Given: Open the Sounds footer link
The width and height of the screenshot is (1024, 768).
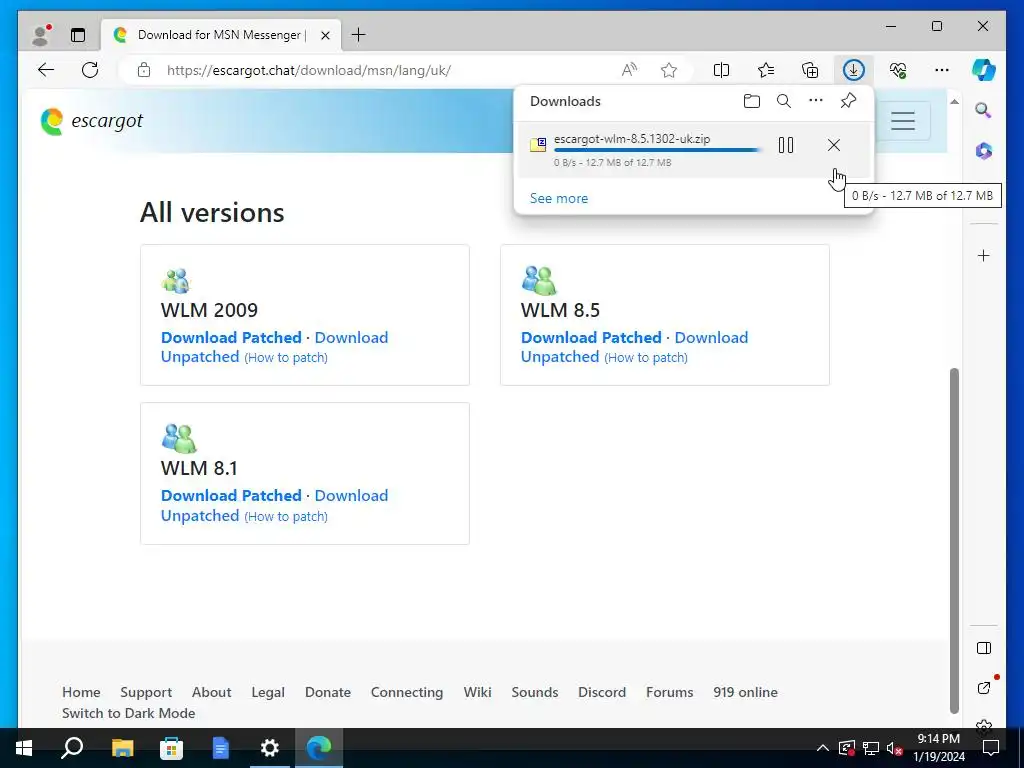Looking at the screenshot, I should point(535,692).
